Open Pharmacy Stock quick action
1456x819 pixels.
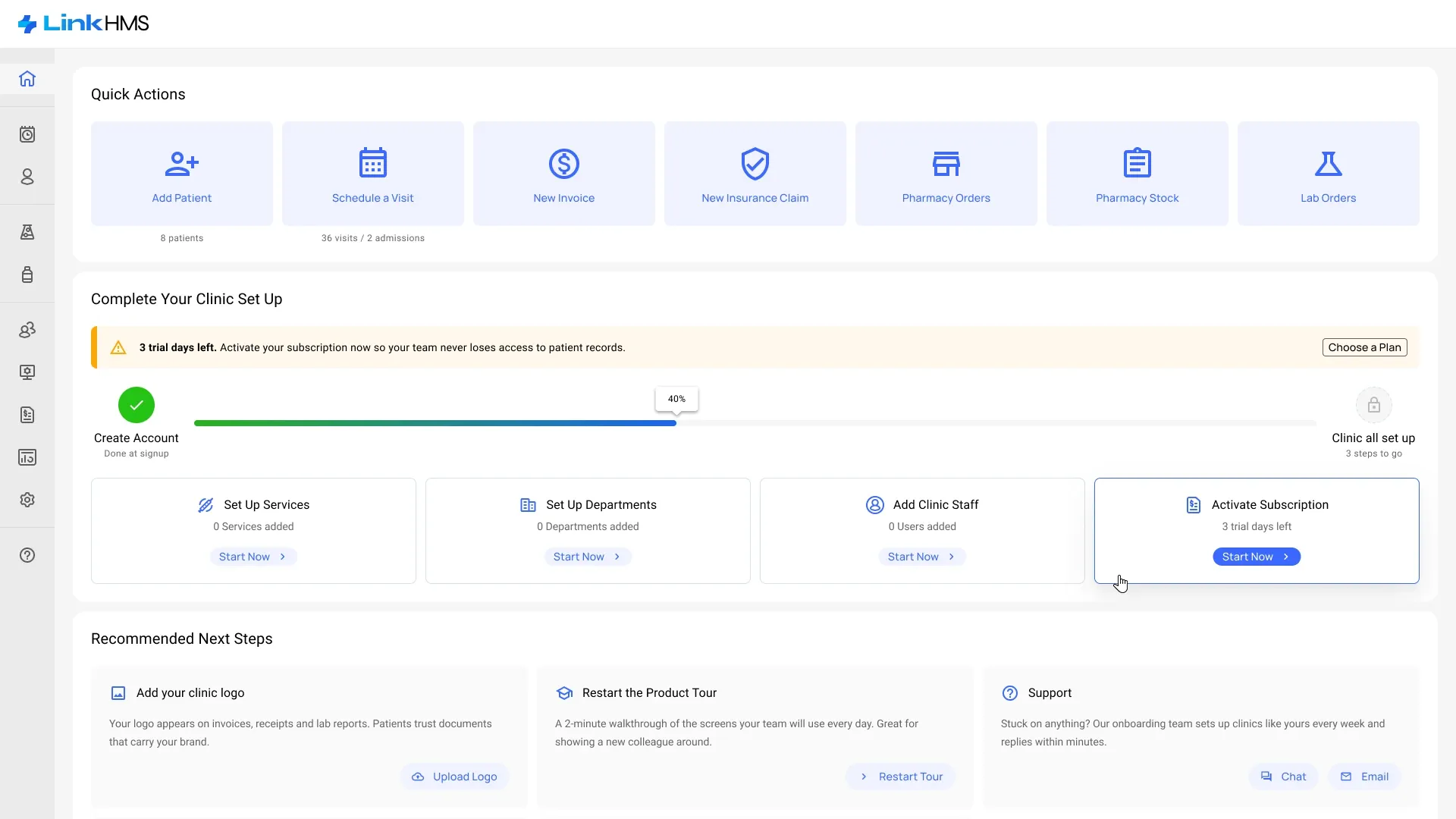tap(1137, 174)
